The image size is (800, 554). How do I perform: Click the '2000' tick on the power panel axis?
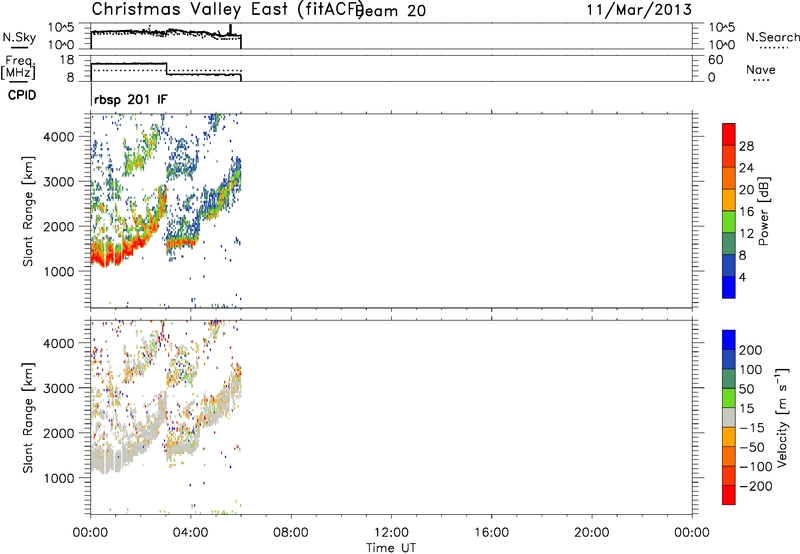pyautogui.click(x=59, y=226)
